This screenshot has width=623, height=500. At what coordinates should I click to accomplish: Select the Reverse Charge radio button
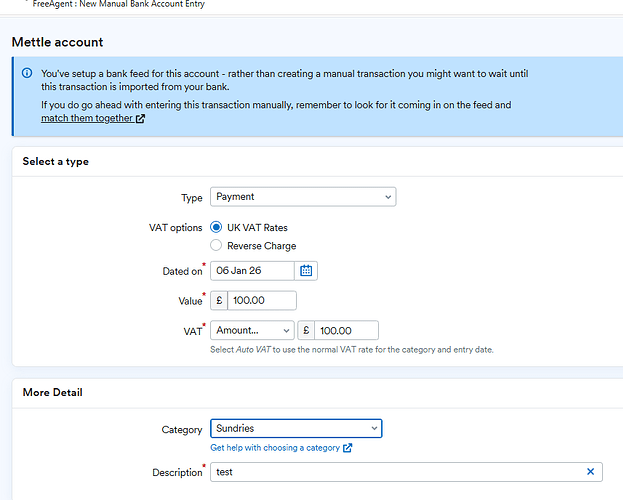(216, 245)
